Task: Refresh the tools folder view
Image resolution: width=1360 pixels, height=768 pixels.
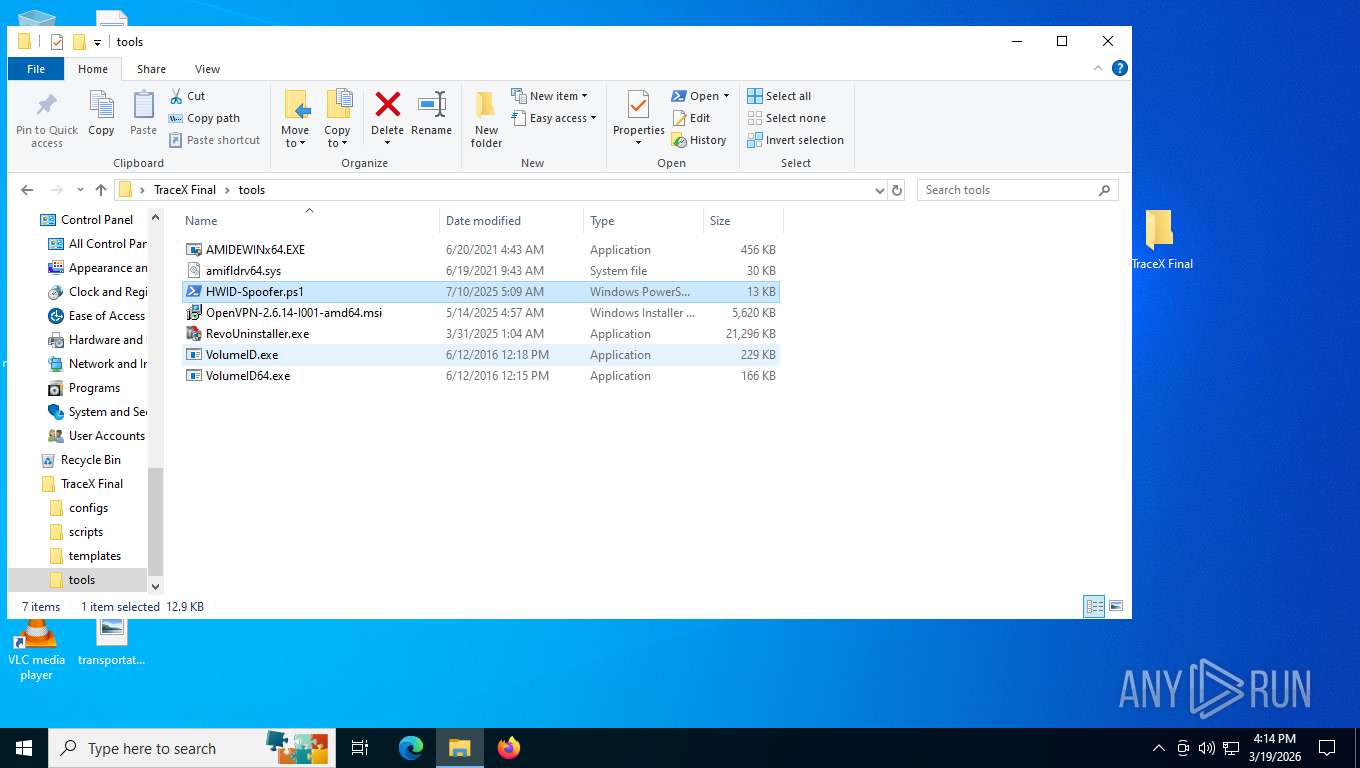Action: point(897,190)
